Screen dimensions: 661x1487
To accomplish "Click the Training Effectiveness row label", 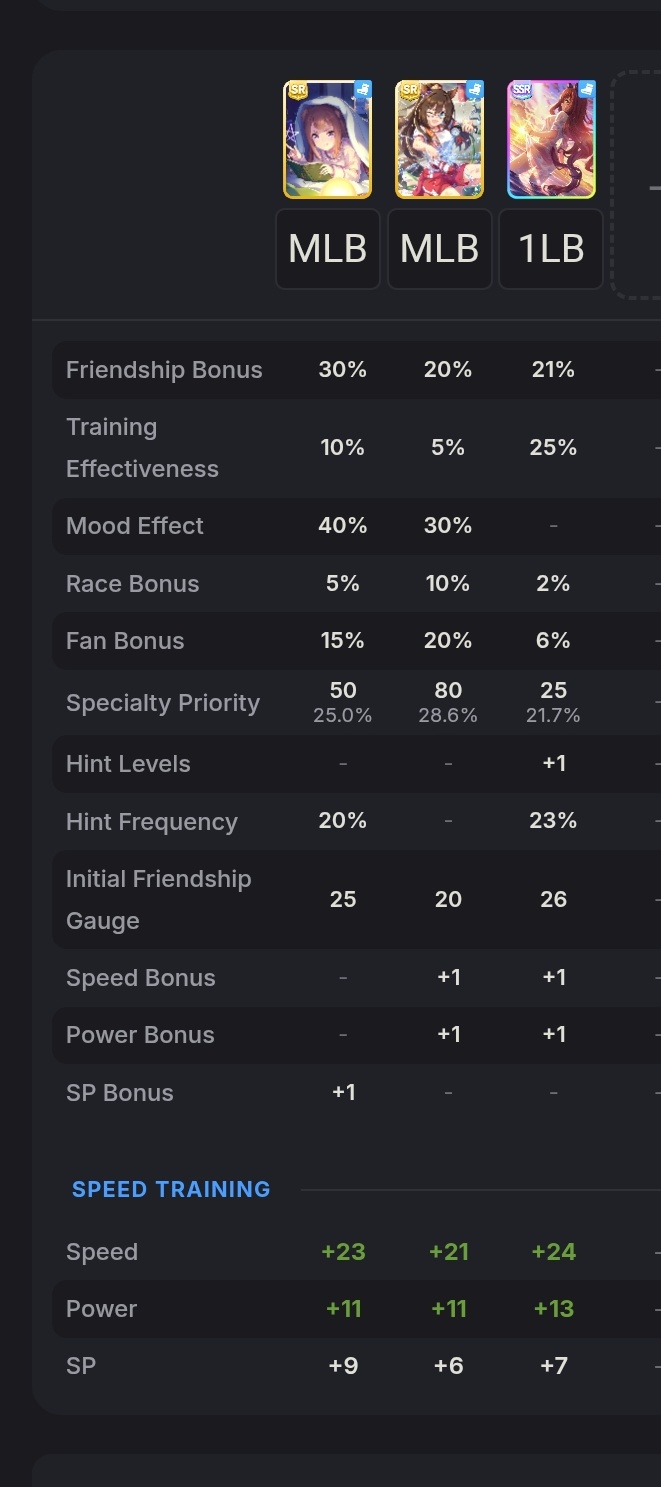I will coord(142,448).
